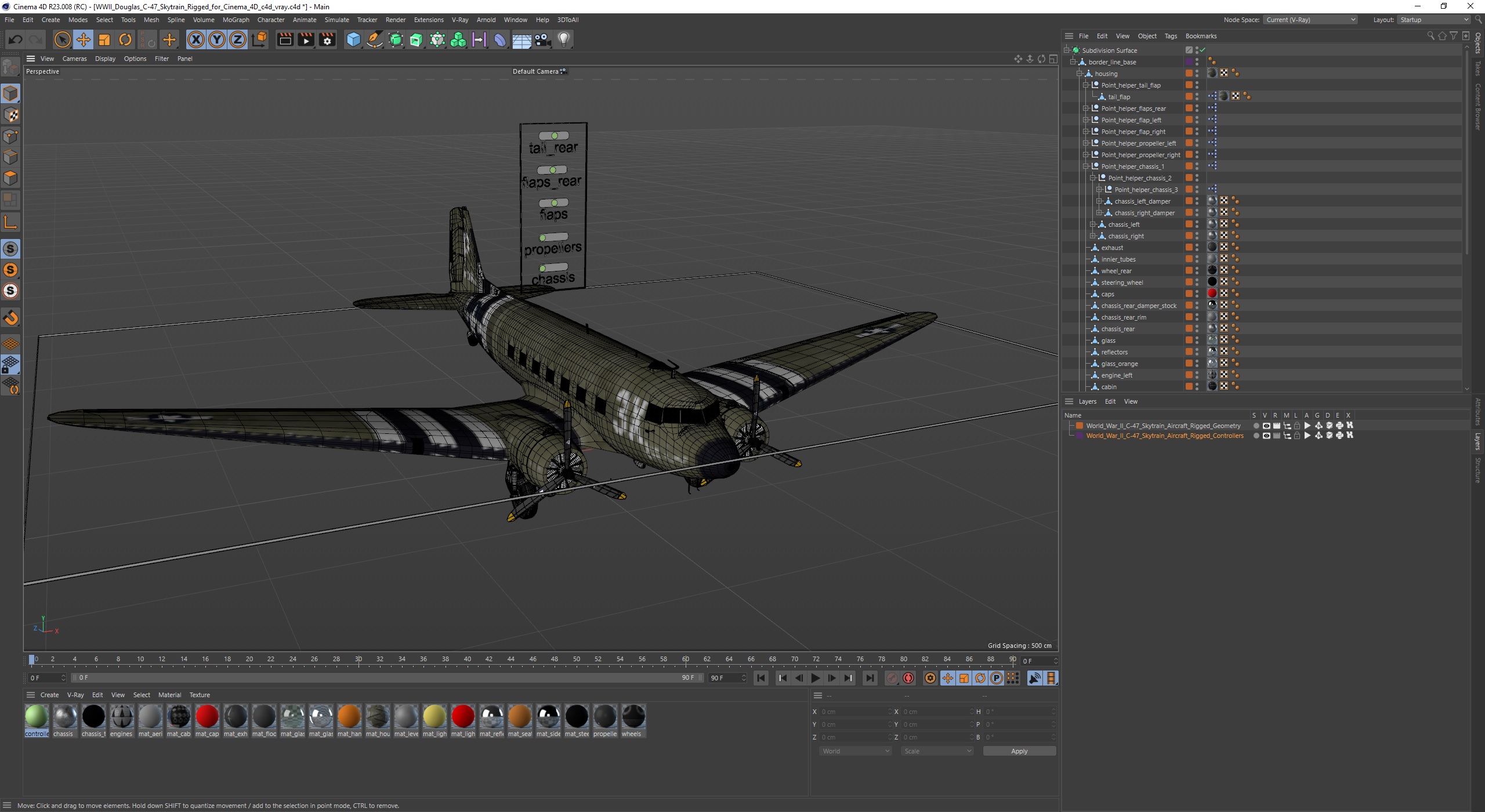Play the animation forwards
This screenshot has width=1485, height=812.
(x=815, y=678)
